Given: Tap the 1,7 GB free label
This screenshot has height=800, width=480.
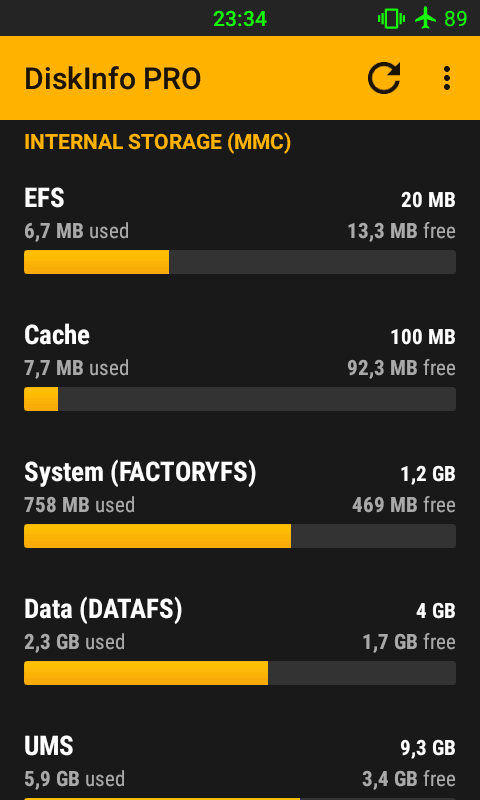Looking at the screenshot, I should click(409, 642).
